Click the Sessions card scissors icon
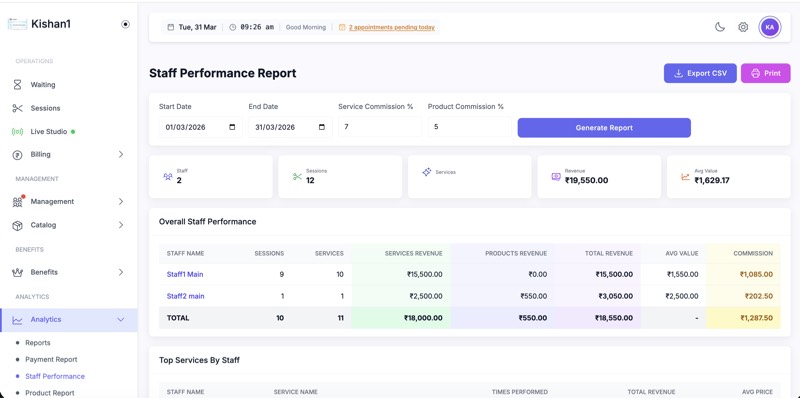Screen dimensions: 800x398 pos(297,177)
